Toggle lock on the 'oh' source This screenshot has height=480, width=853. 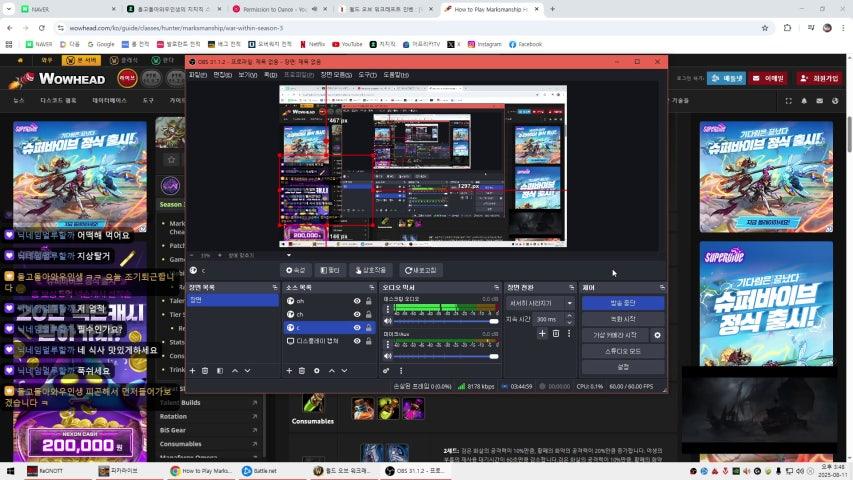click(x=369, y=301)
